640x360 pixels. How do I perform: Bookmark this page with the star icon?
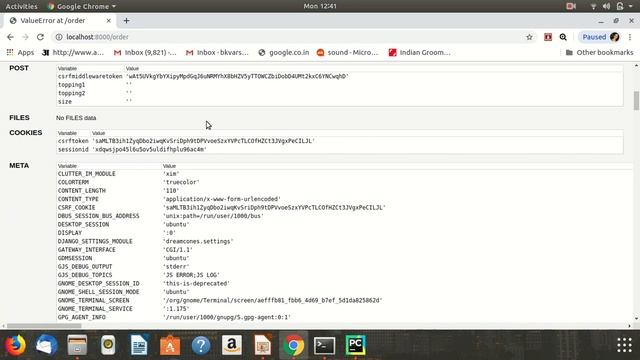(529, 37)
